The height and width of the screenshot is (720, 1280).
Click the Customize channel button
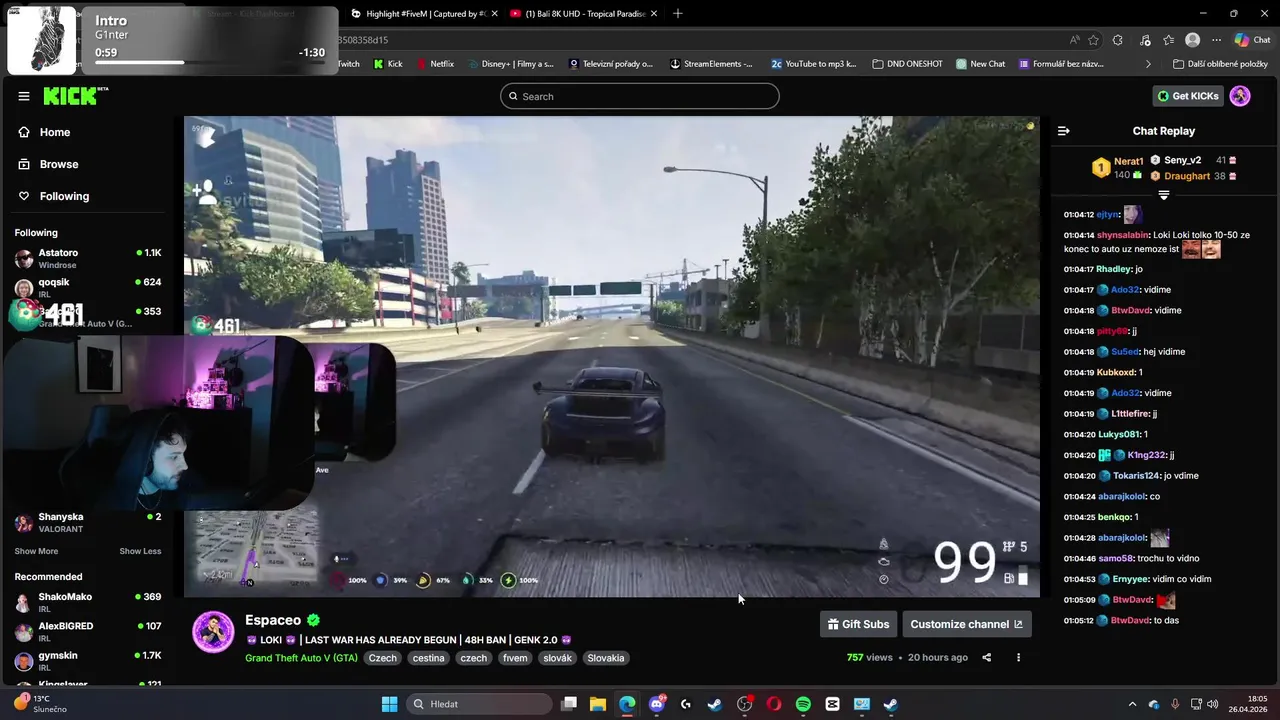(966, 624)
